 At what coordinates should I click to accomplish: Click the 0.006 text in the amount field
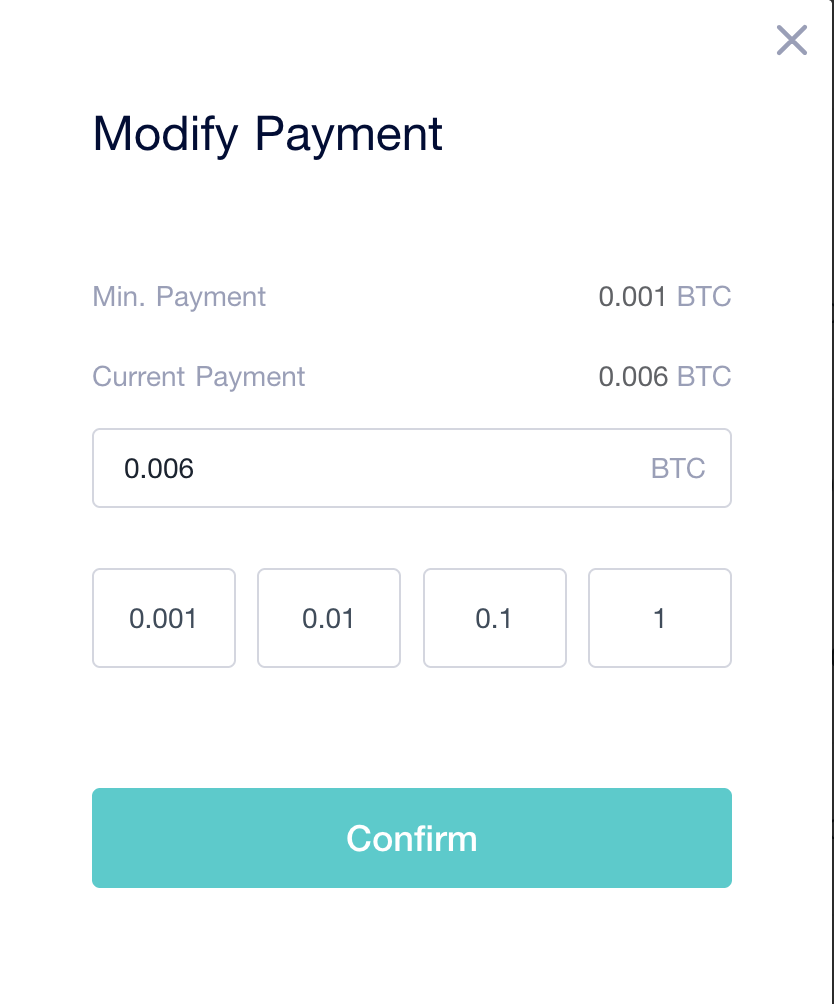click(159, 469)
